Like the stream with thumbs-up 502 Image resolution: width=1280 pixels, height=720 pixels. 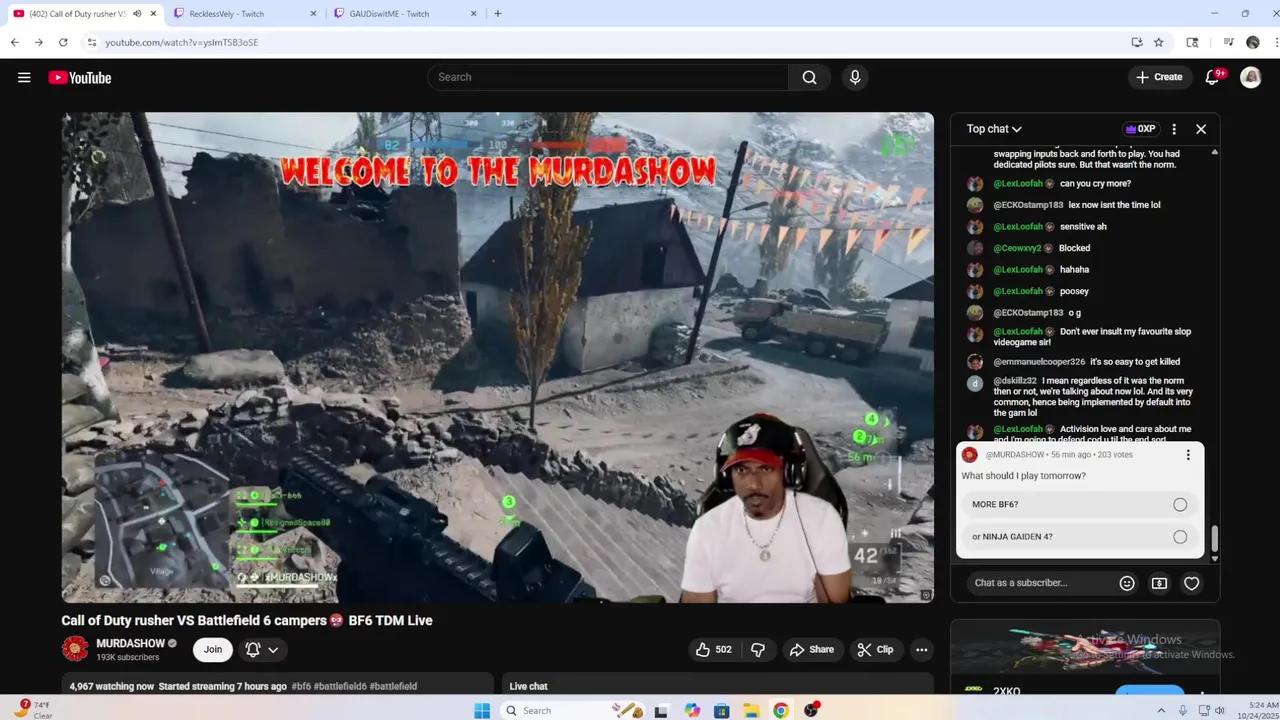714,649
